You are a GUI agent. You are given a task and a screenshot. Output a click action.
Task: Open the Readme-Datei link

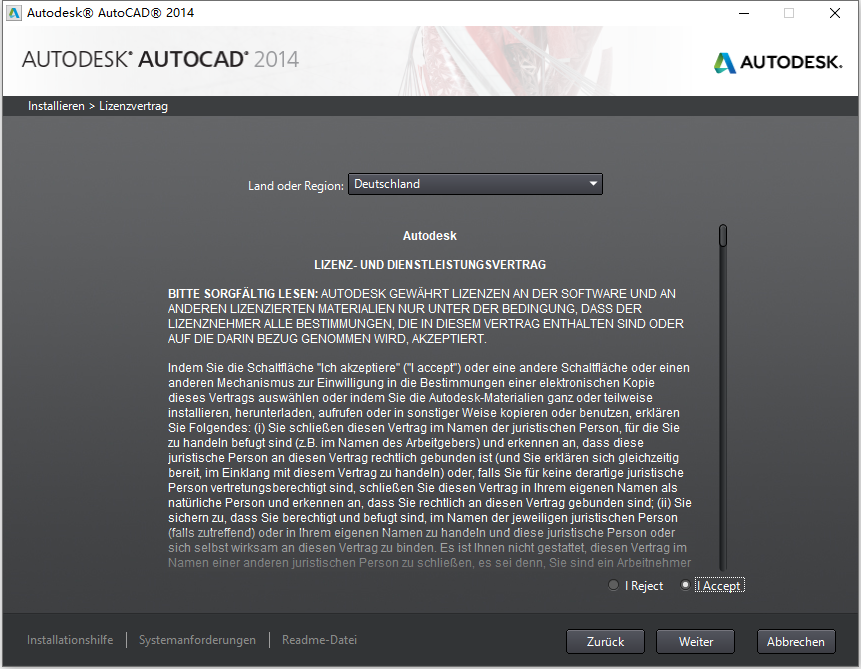(x=320, y=640)
